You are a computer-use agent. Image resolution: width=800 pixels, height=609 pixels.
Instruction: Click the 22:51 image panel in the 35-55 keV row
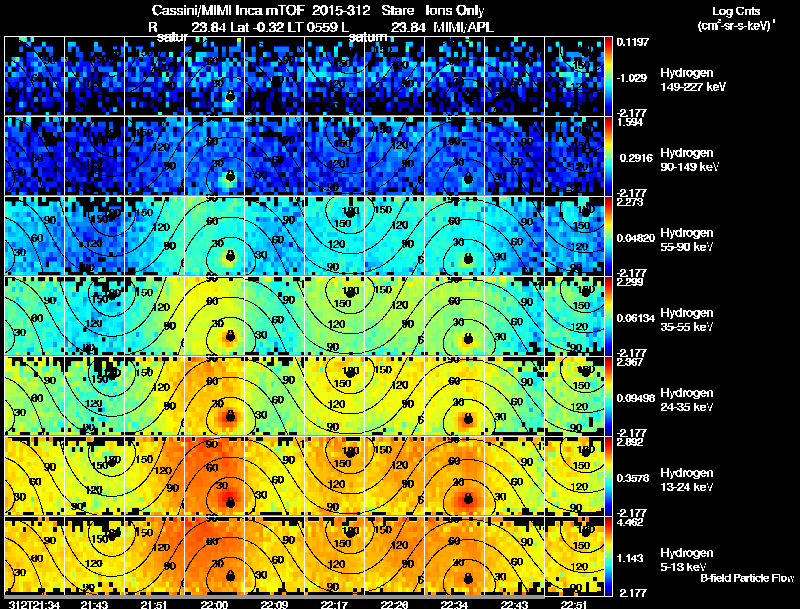tap(574, 316)
